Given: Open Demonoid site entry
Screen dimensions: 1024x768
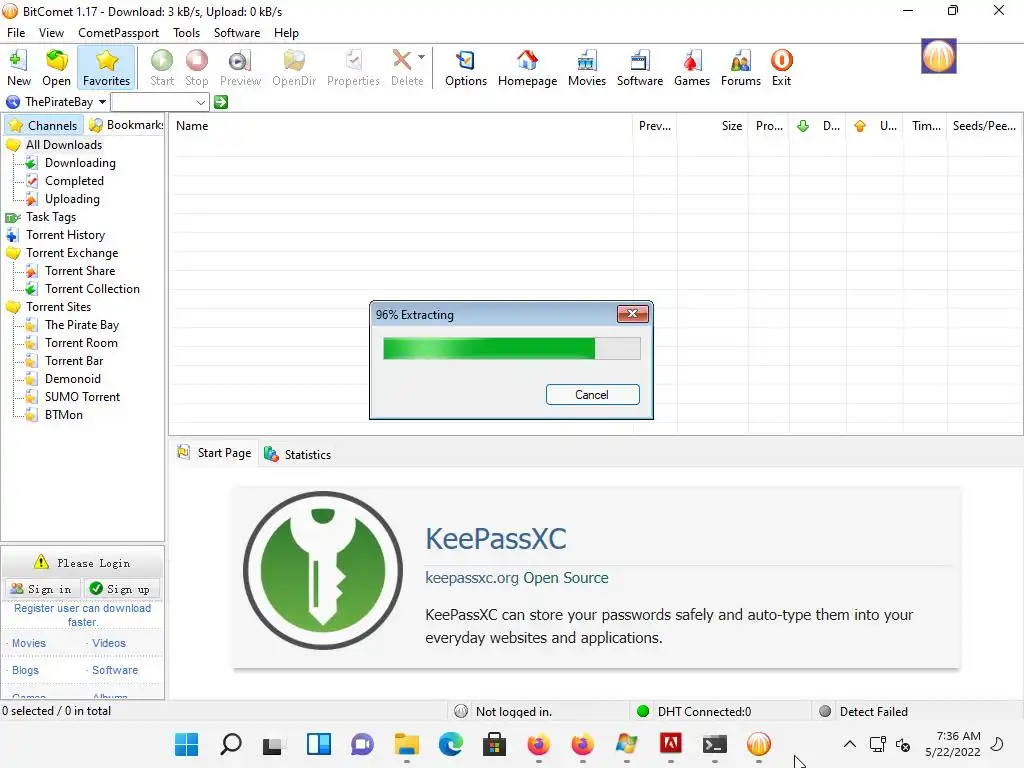Looking at the screenshot, I should click(x=72, y=379).
